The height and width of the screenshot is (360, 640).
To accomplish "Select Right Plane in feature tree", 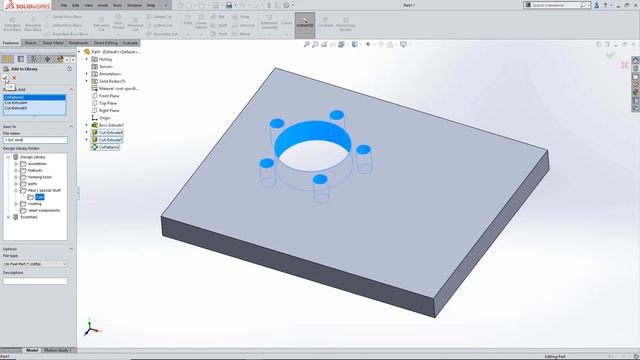I will coord(109,110).
